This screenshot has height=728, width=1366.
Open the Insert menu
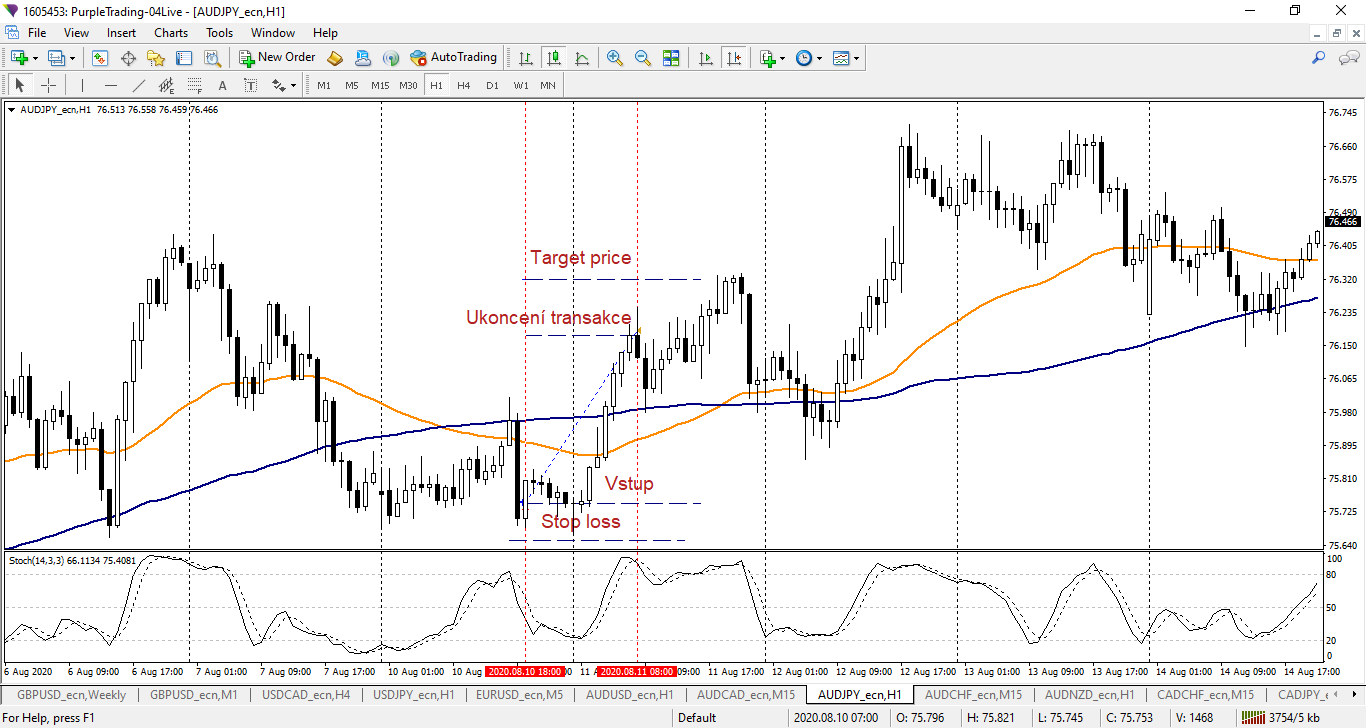coord(121,33)
